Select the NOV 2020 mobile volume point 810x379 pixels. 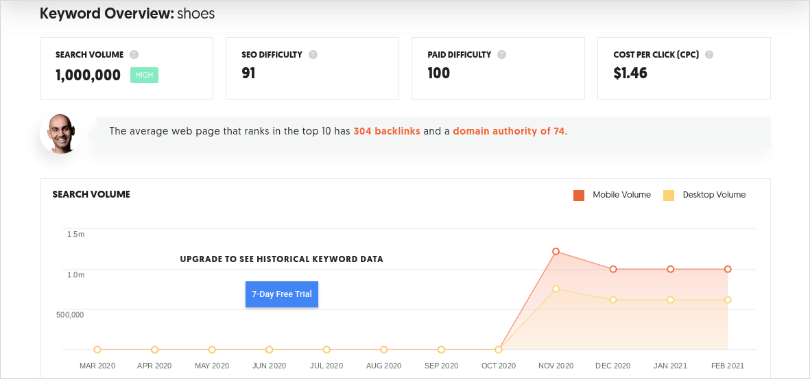[556, 251]
